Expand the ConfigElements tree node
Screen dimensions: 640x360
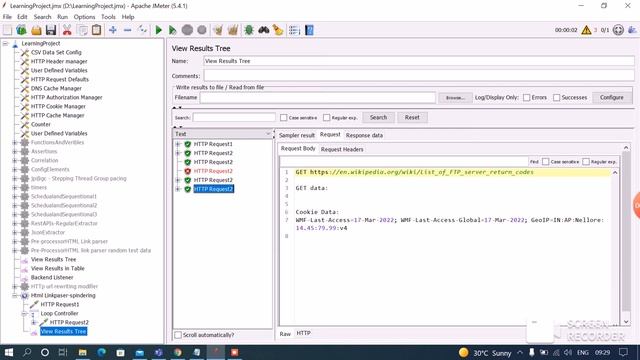(15, 169)
